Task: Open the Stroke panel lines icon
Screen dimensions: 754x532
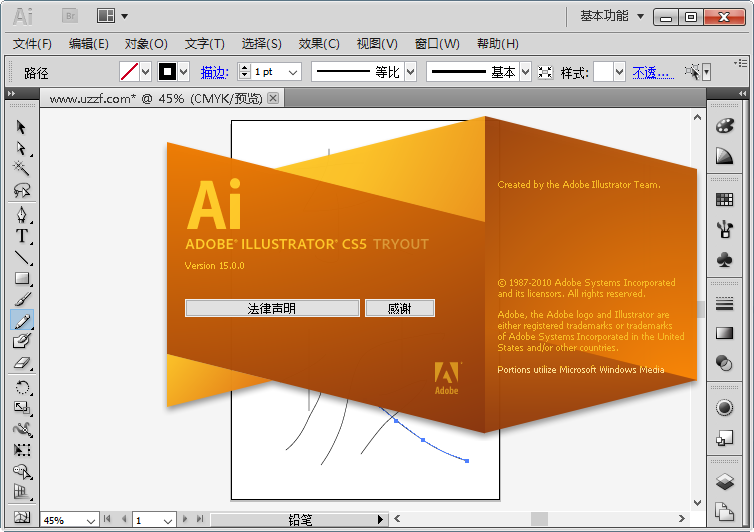Action: [724, 304]
